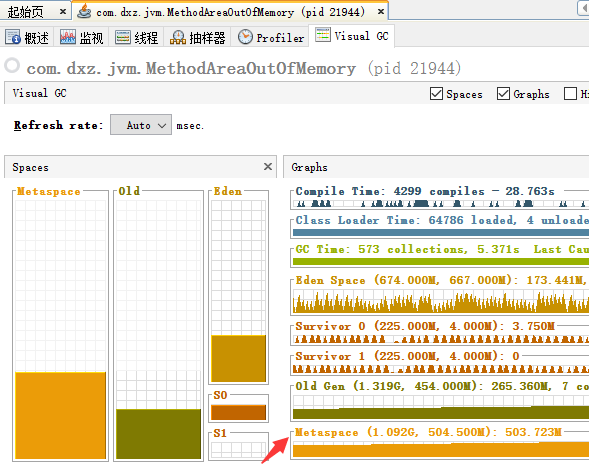Toggle the Spaces checkbox
Screen dimensions: 589x470
436,94
